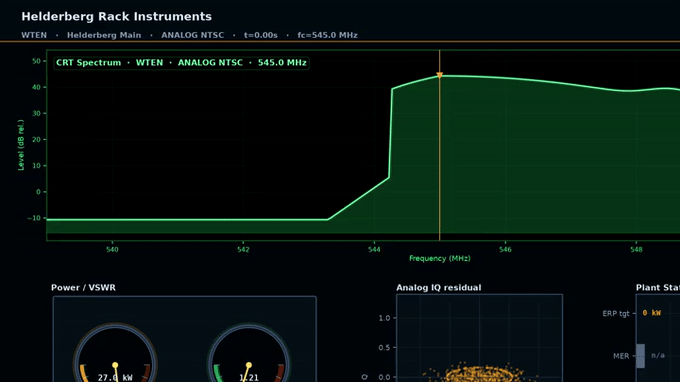Click the 'CRT Spectrum' plot label box
Image resolution: width=680 pixels, height=382 pixels.
[x=181, y=62]
